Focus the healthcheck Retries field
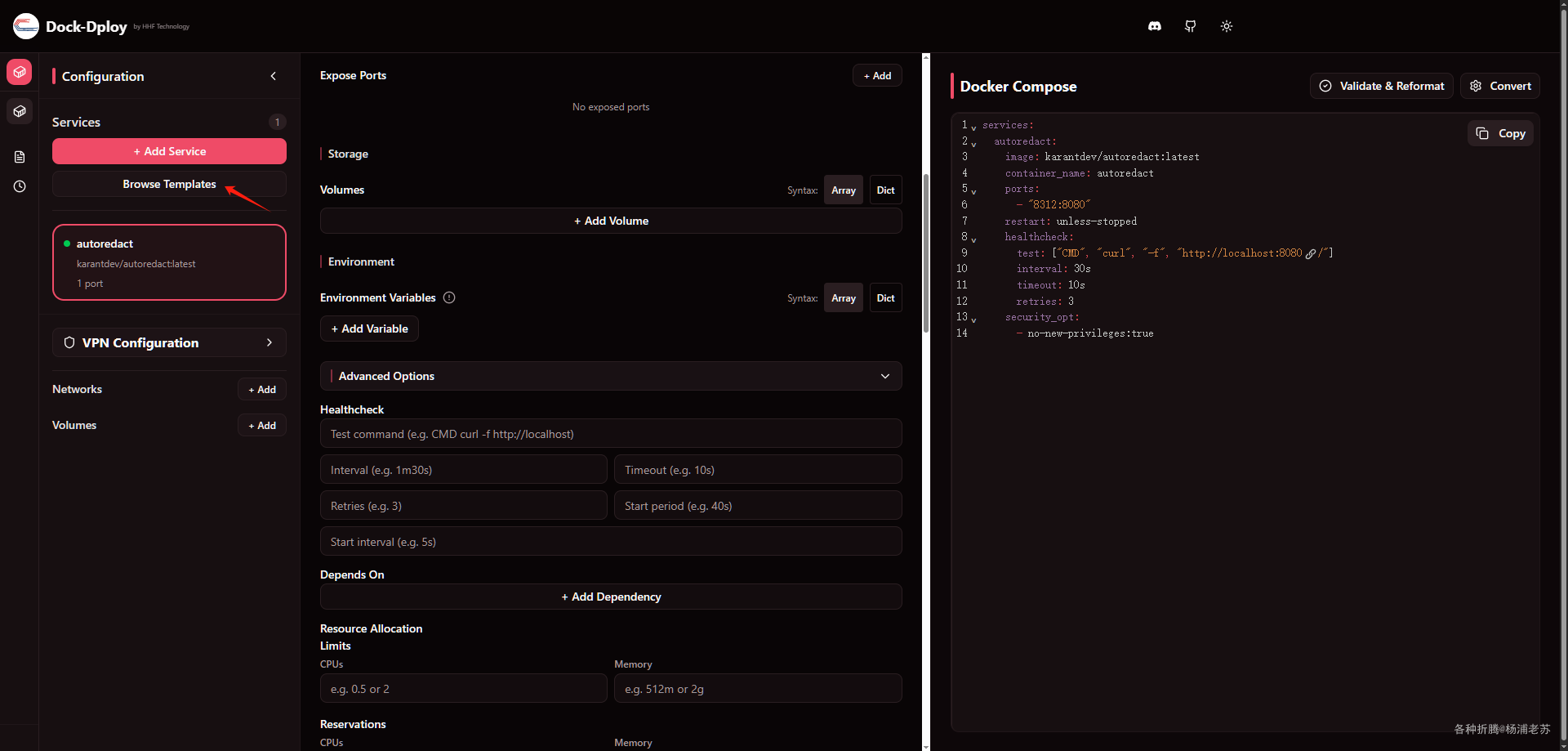Viewport: 1568px width, 751px height. click(x=464, y=506)
